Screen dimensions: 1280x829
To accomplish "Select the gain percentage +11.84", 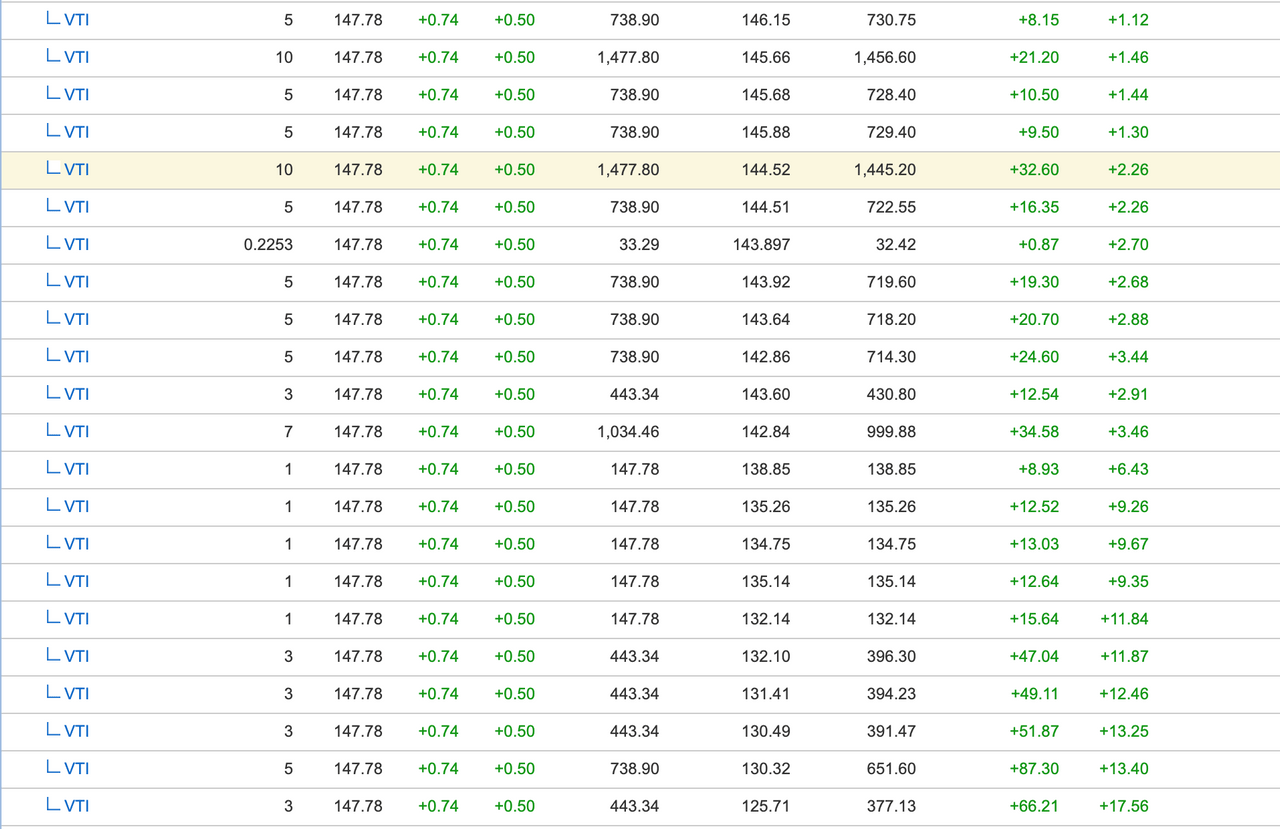I will pyautogui.click(x=1124, y=619).
